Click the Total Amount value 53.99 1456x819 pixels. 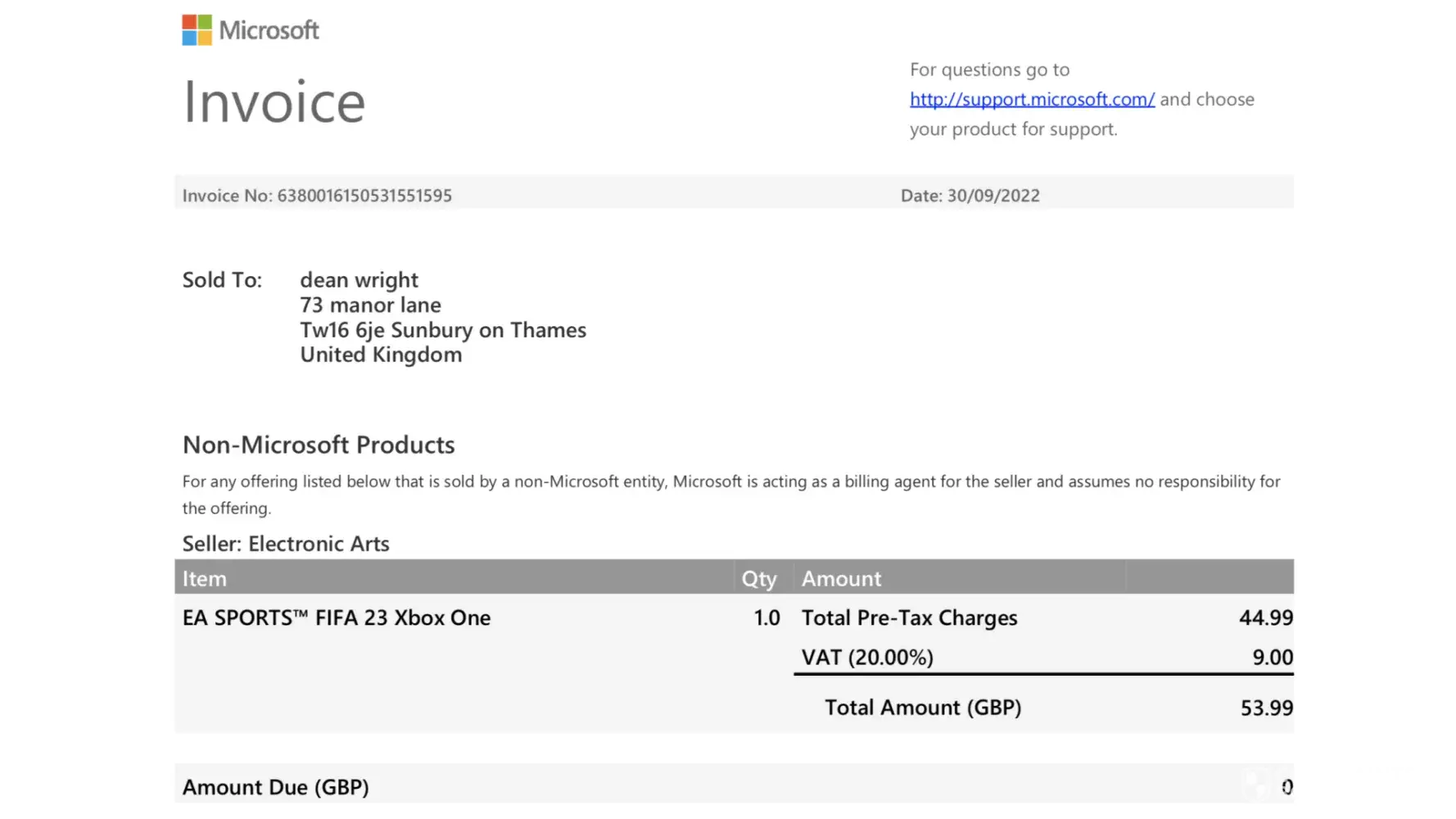pos(1266,708)
